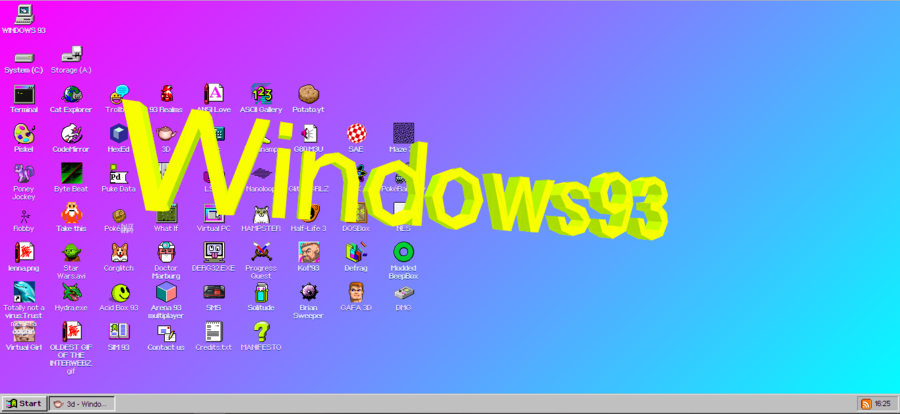The height and width of the screenshot is (414, 900).
Task: Open Progress Quest
Action: pyautogui.click(x=261, y=252)
